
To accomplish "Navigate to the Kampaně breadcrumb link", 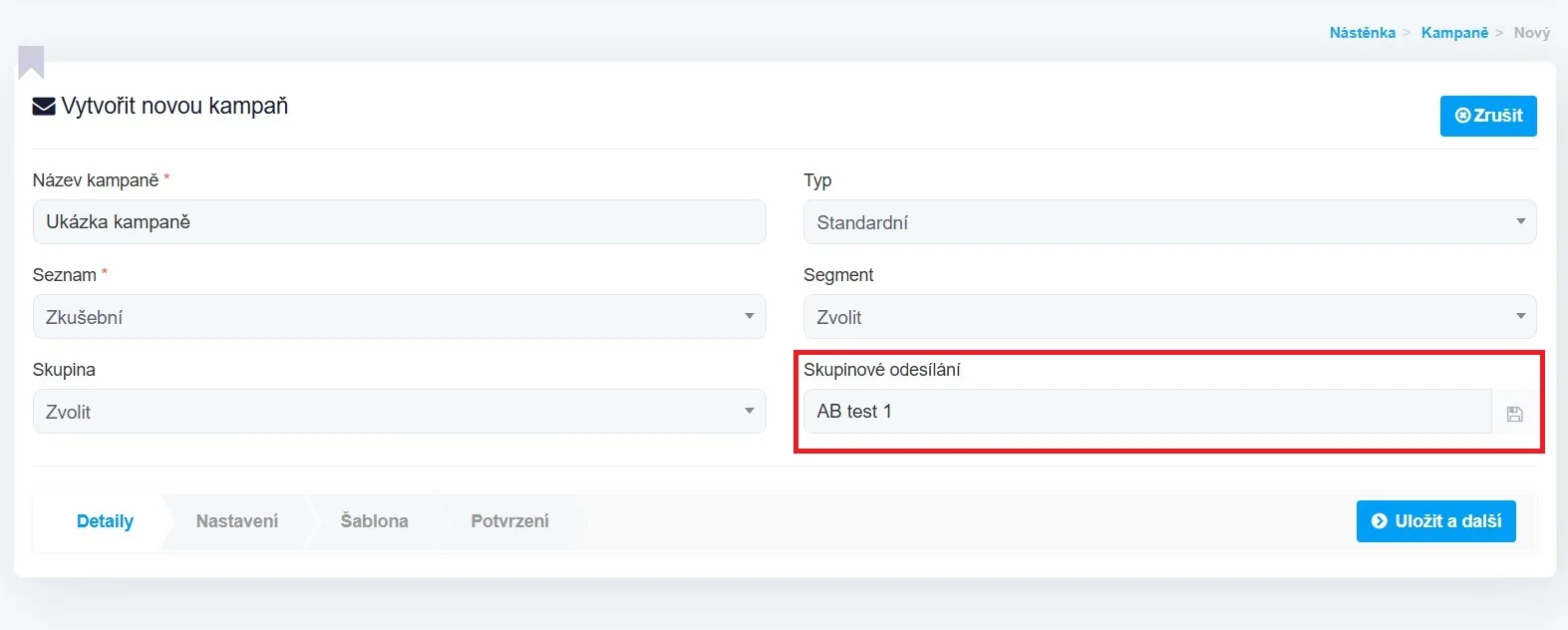I will [x=1454, y=33].
